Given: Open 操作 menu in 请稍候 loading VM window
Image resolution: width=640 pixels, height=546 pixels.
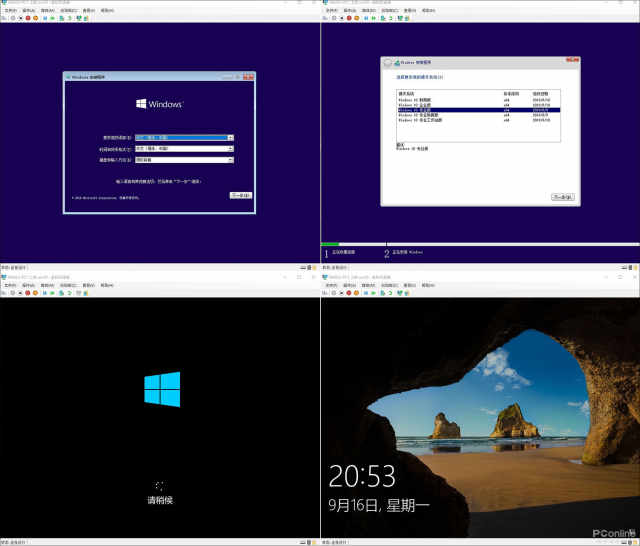Looking at the screenshot, I should coord(28,285).
